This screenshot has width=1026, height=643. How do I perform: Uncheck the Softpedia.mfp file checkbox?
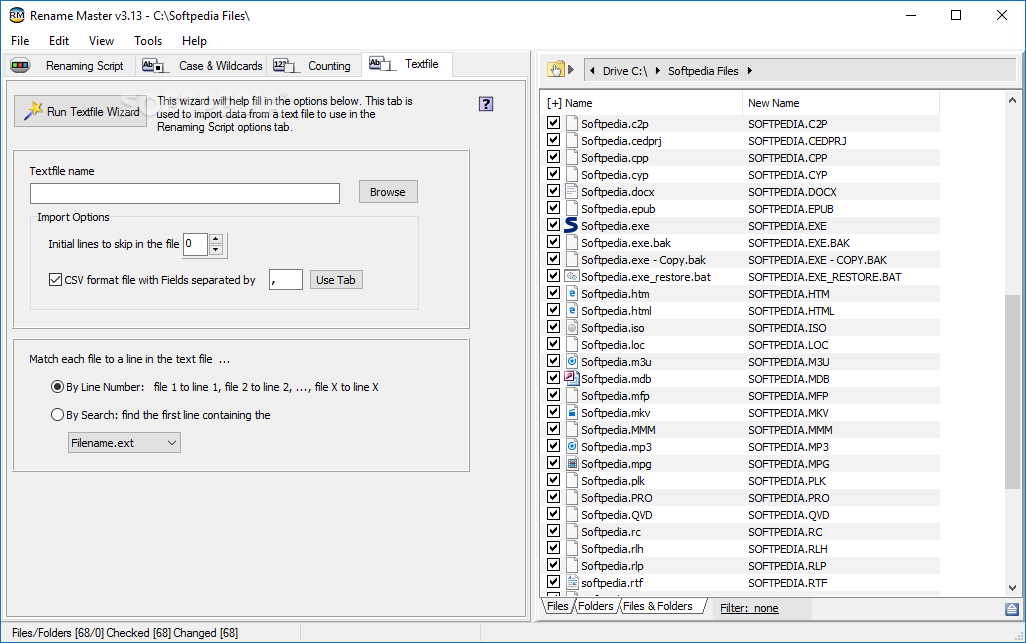pos(554,394)
